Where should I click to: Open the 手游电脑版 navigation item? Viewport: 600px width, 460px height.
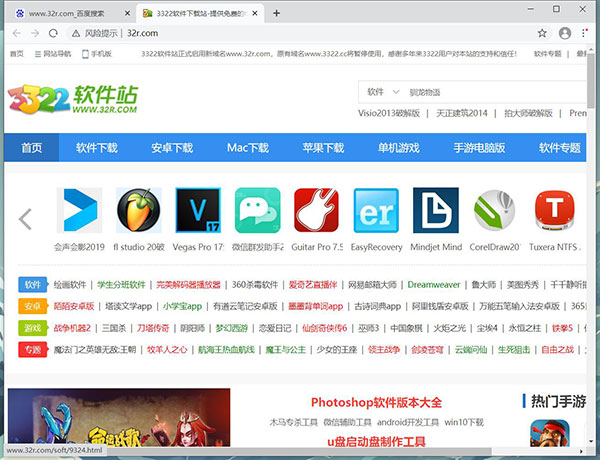(479, 148)
